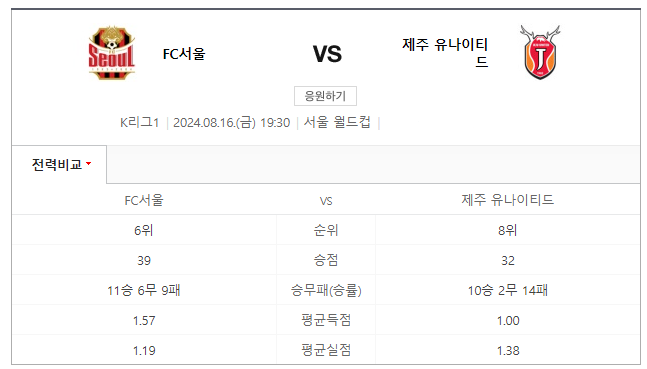This screenshot has height=369, width=647.
Task: Click the FC Seoul club emblem
Action: tap(111, 53)
